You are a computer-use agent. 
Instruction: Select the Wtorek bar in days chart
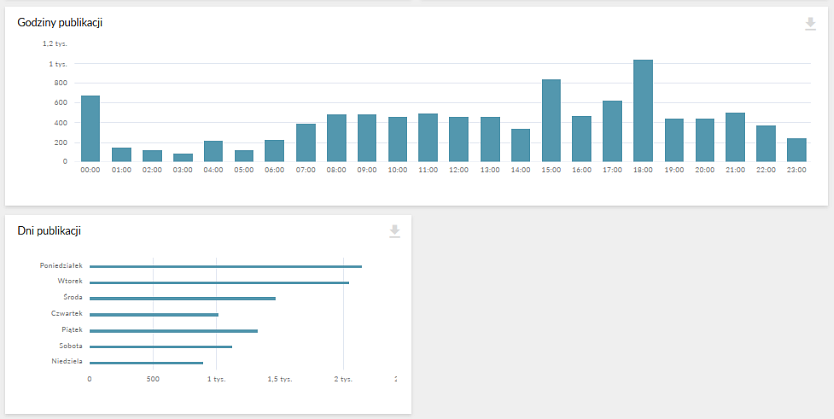click(x=219, y=283)
